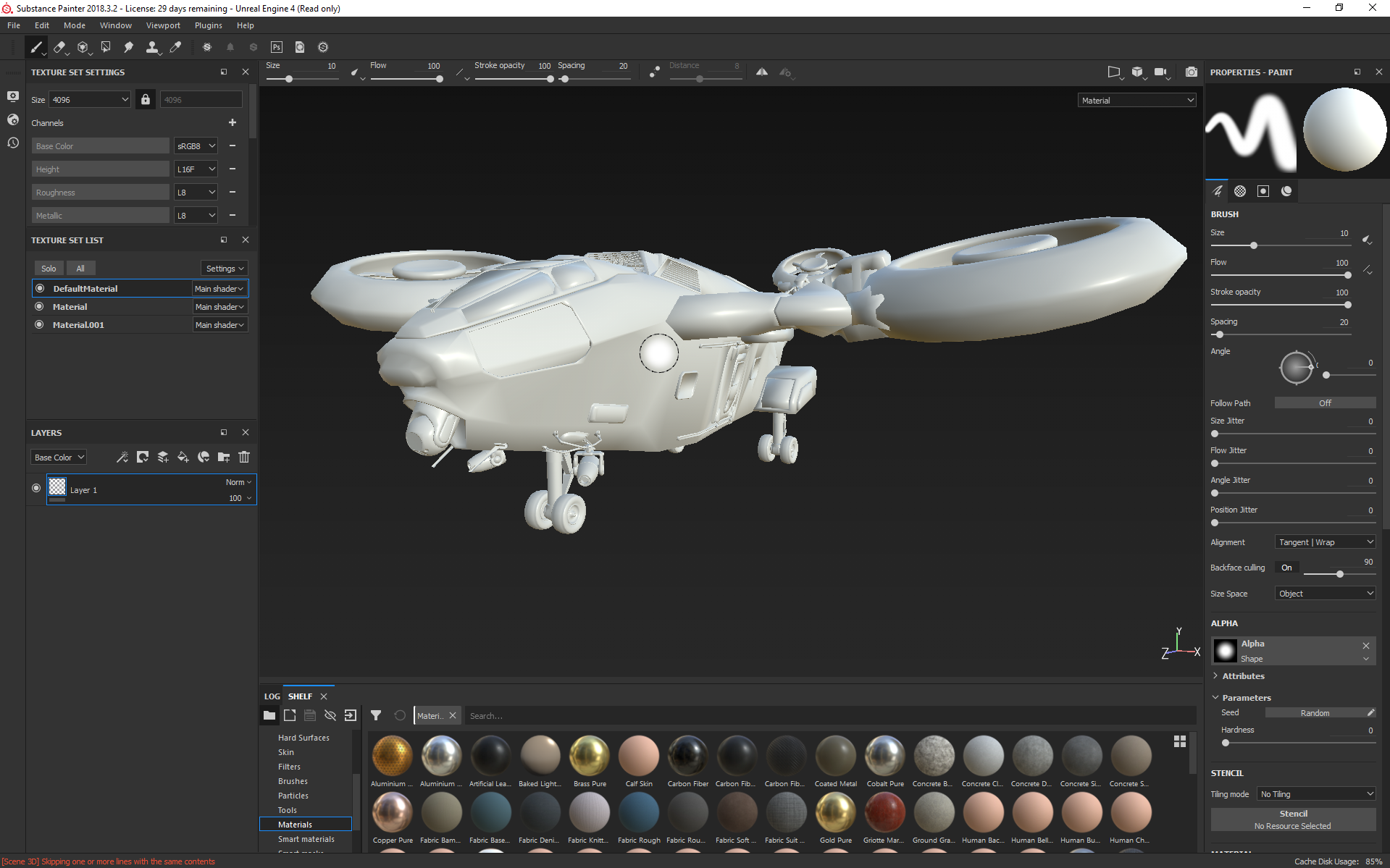Open the Viewport menu

coord(163,25)
